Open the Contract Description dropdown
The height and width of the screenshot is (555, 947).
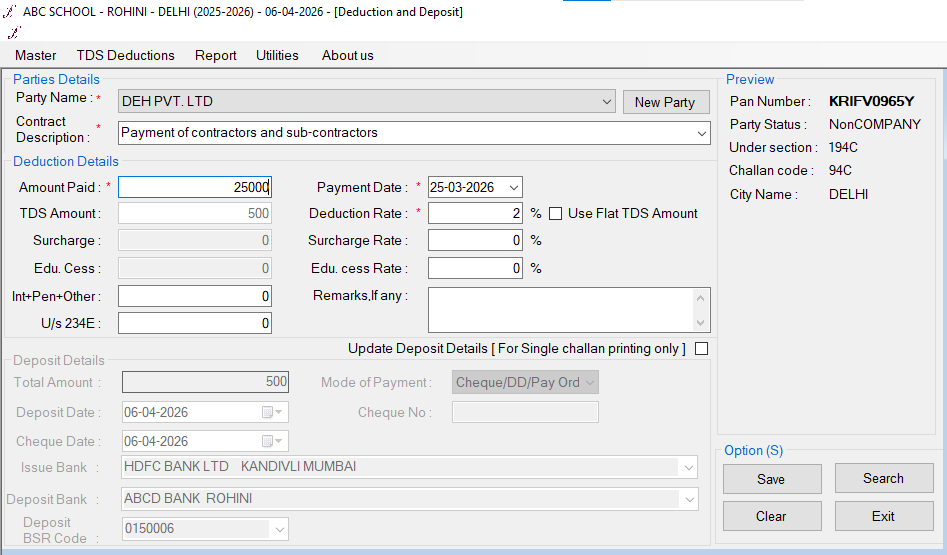(x=701, y=132)
